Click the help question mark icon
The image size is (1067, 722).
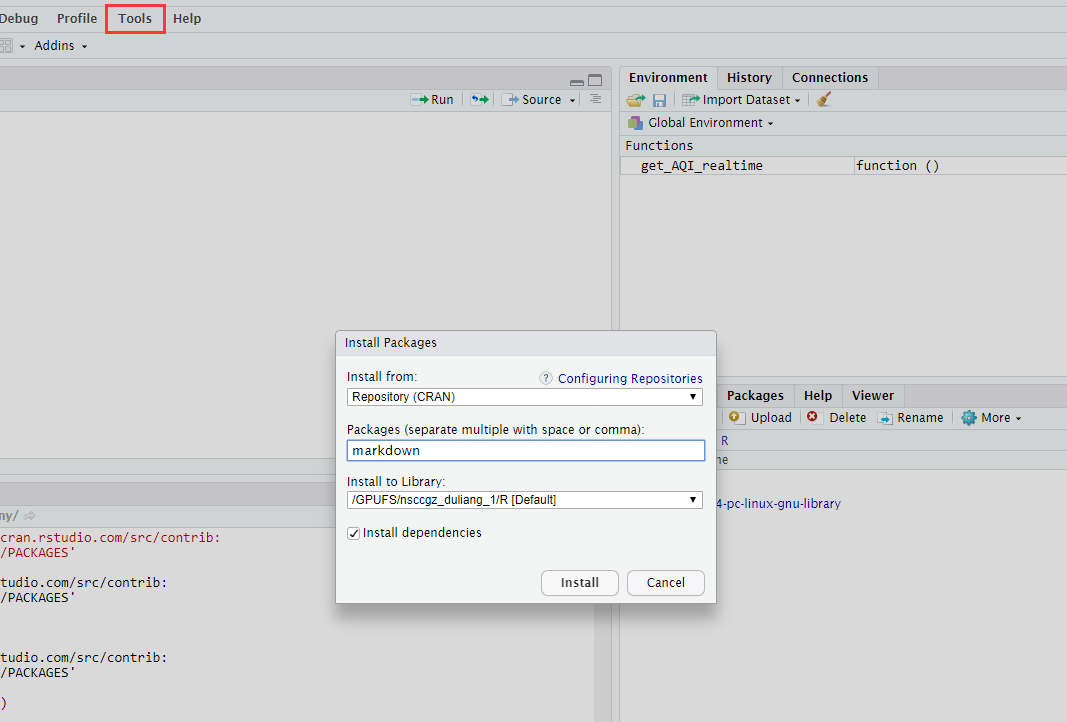[x=546, y=378]
